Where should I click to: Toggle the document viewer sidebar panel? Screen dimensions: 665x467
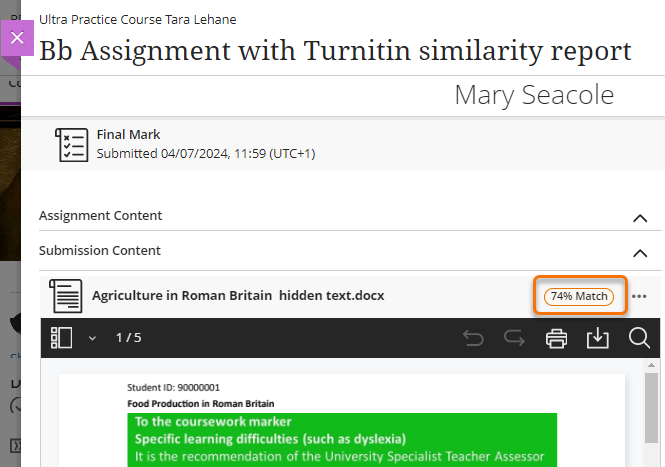click(x=62, y=338)
